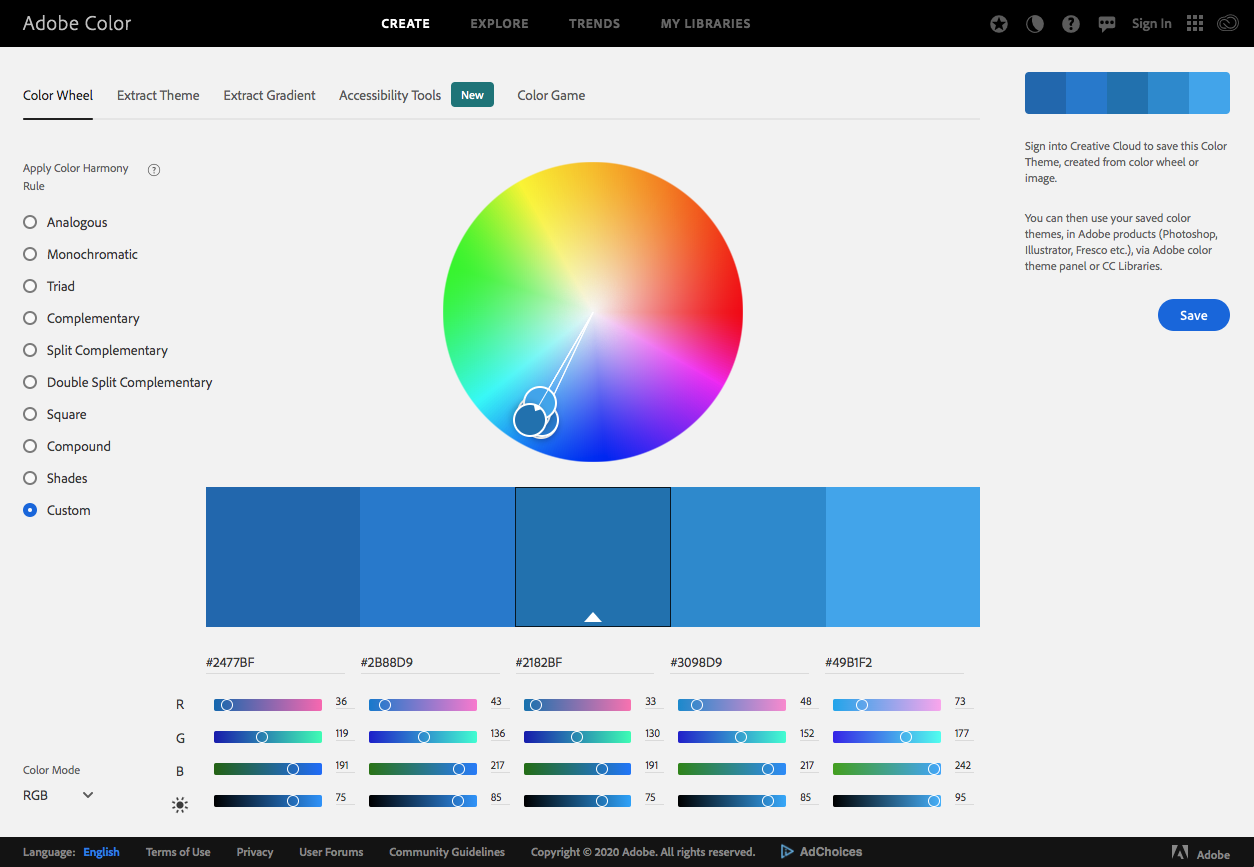Image resolution: width=1254 pixels, height=867 pixels.
Task: Click the G value 130 field
Action: click(x=653, y=734)
